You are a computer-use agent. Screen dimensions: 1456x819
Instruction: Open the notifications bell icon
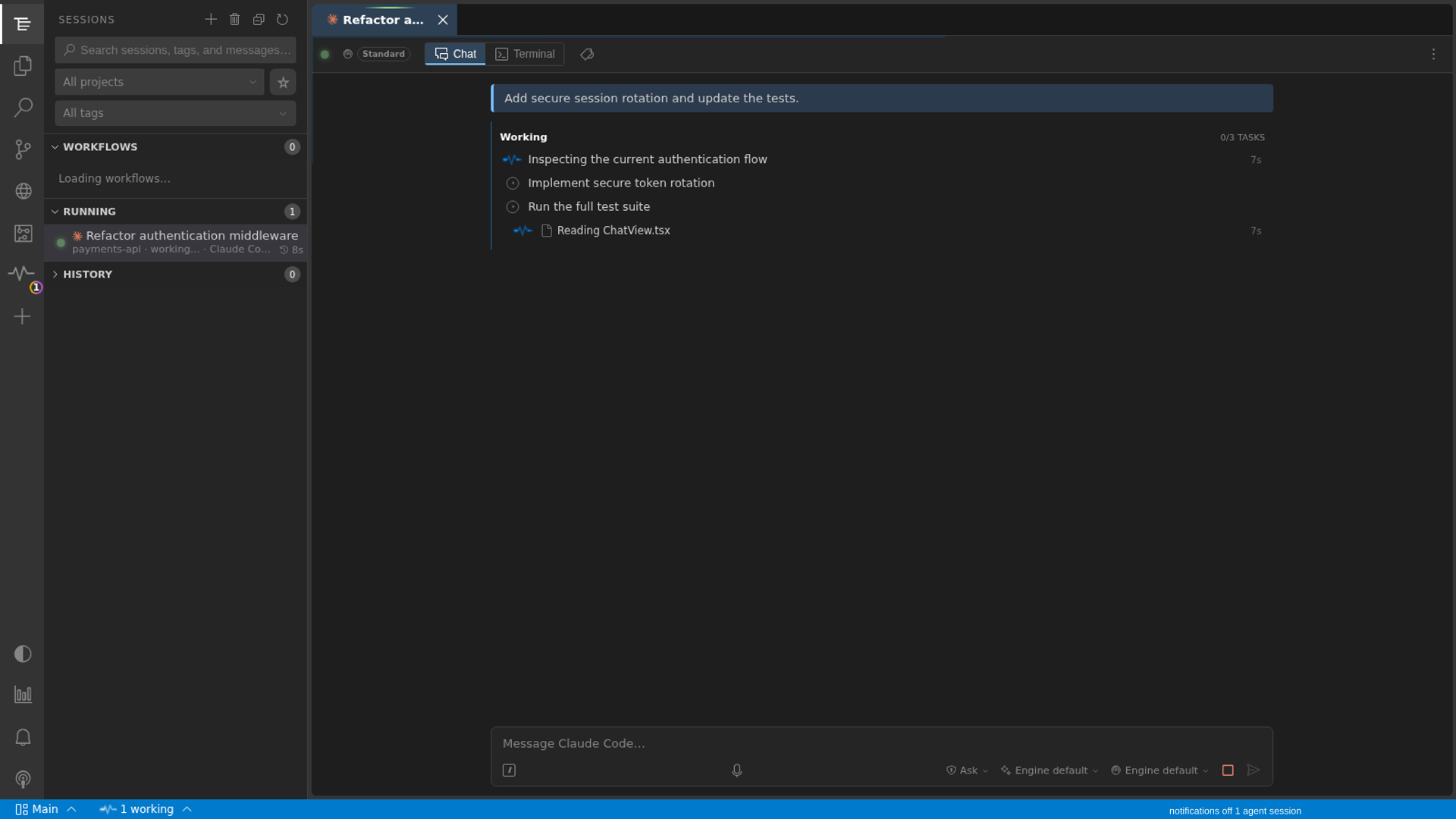[23, 737]
